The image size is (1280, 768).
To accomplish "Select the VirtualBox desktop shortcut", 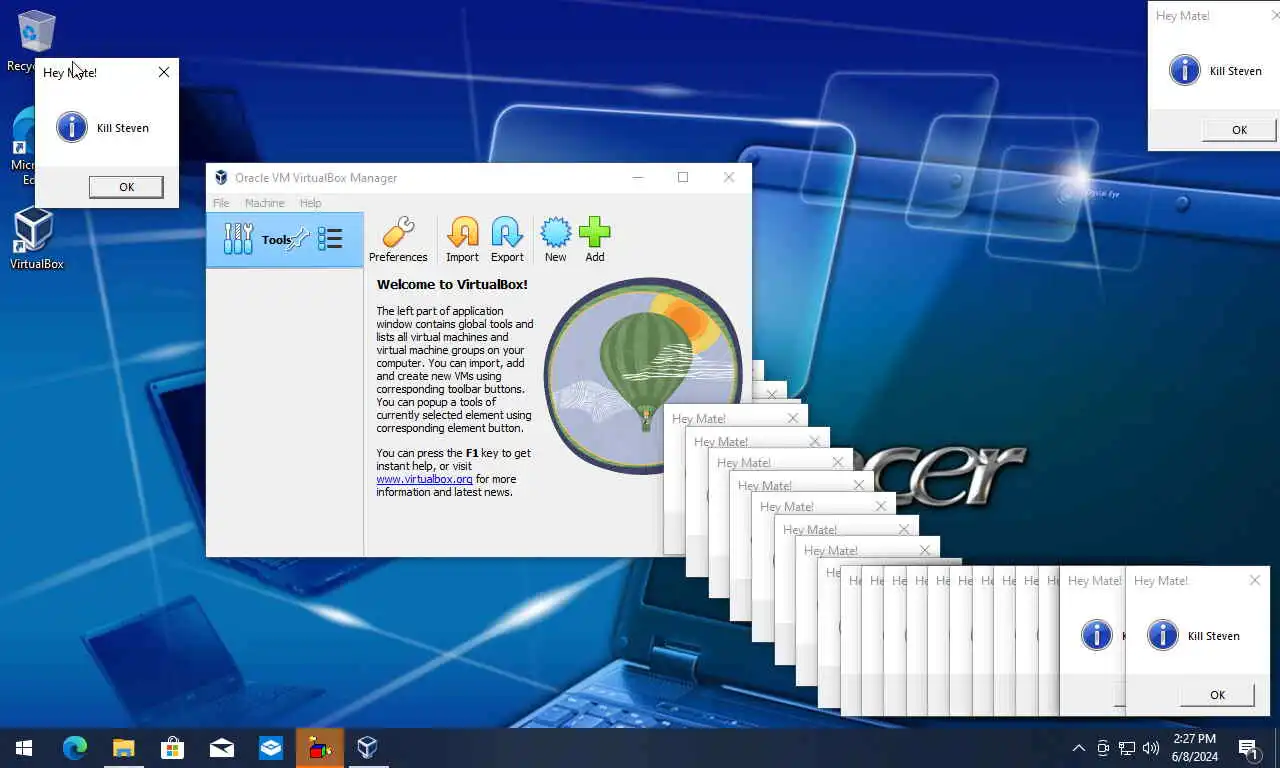I will (x=36, y=238).
